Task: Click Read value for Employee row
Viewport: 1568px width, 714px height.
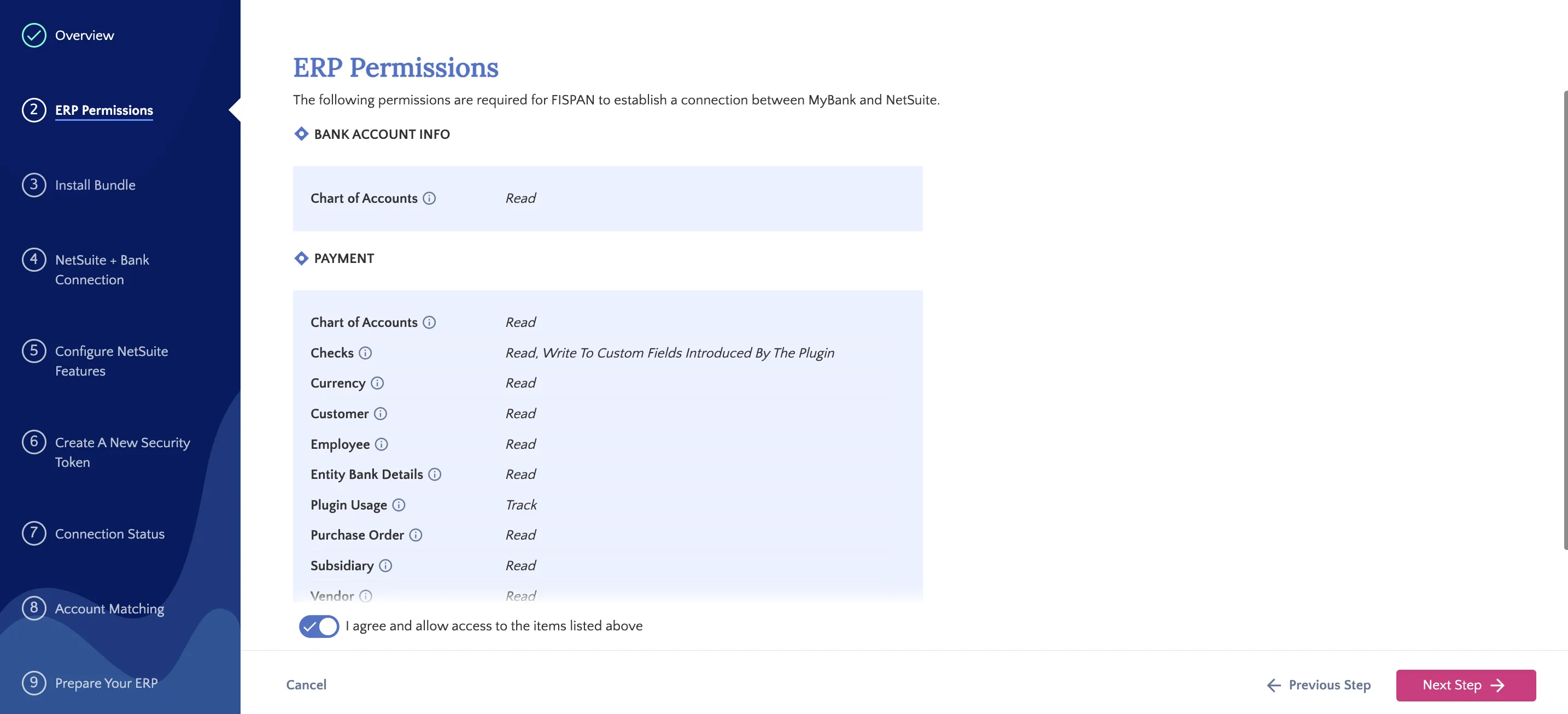Action: click(x=520, y=444)
